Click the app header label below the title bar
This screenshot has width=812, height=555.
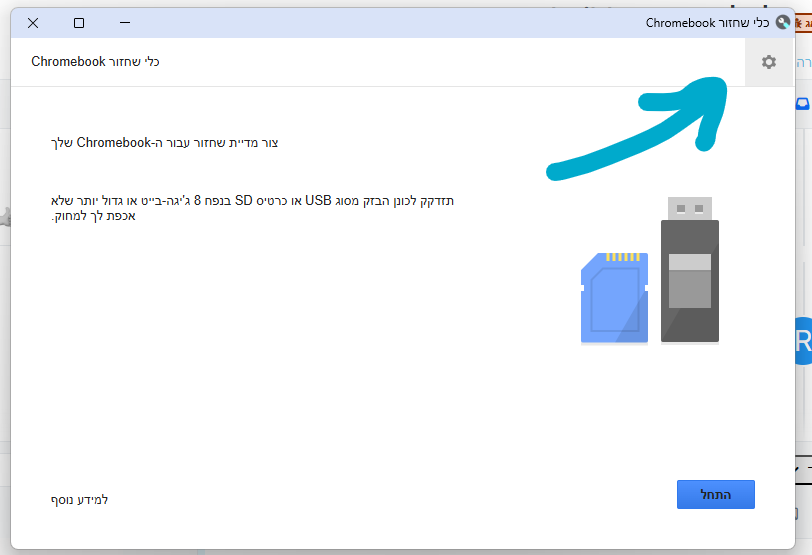96,62
